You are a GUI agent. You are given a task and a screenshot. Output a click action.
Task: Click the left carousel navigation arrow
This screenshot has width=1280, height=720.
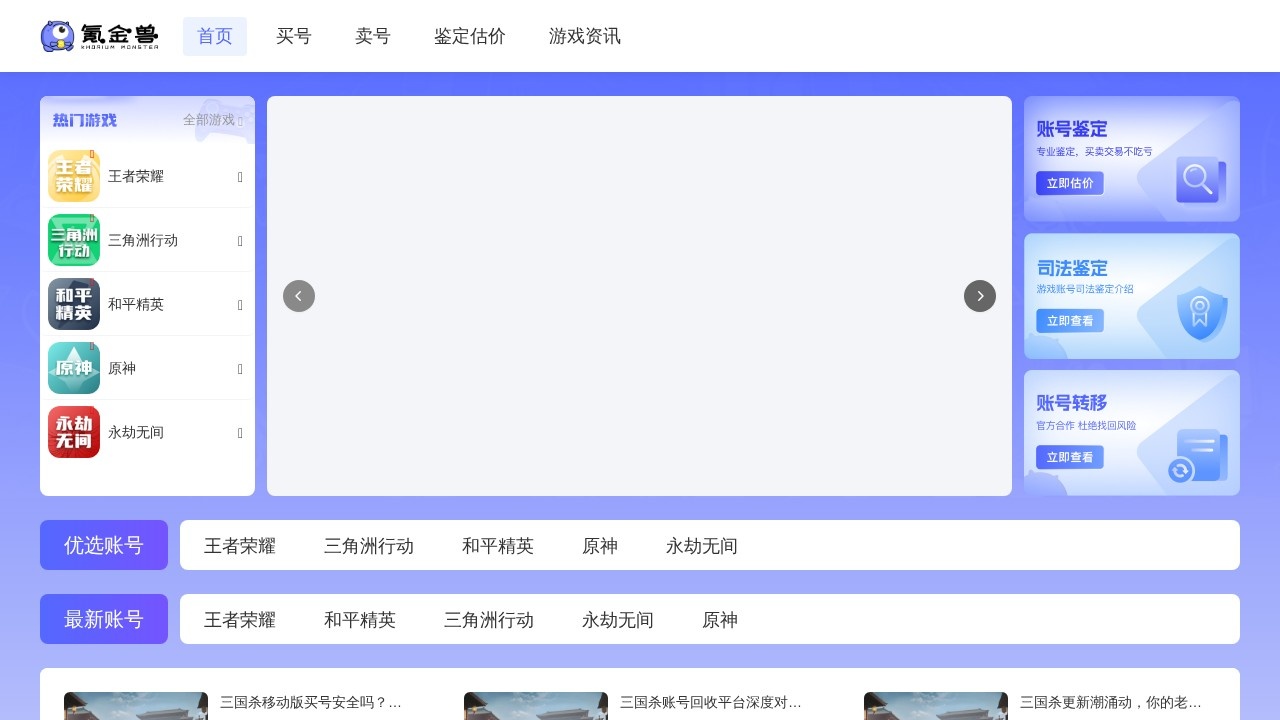coord(299,296)
